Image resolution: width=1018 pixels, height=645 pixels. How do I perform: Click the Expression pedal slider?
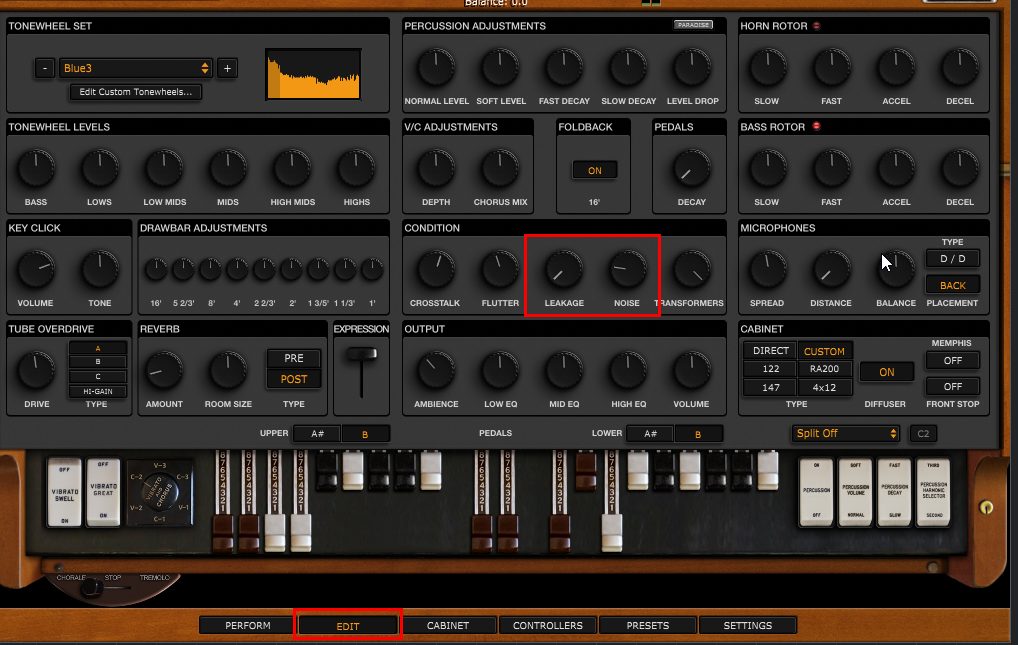(x=362, y=354)
